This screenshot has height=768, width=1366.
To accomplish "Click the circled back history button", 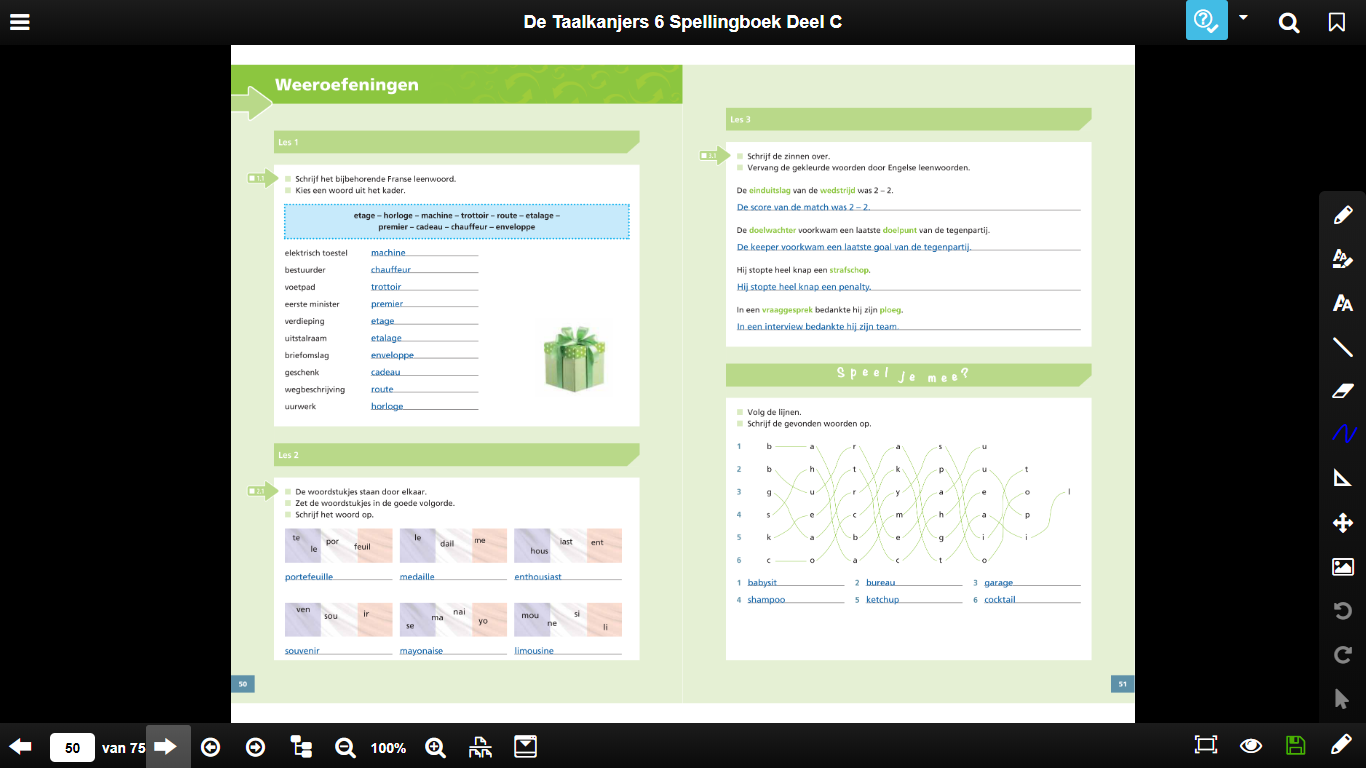I will 210,747.
